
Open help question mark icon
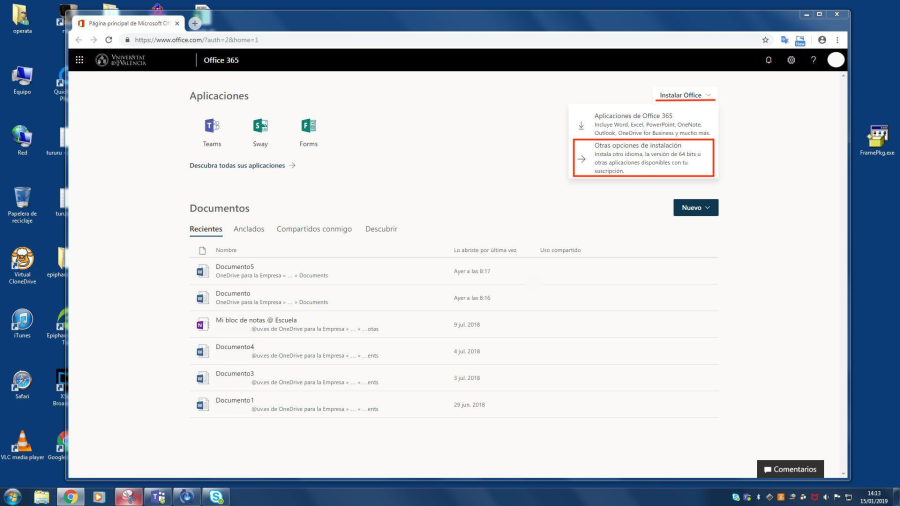tap(813, 60)
